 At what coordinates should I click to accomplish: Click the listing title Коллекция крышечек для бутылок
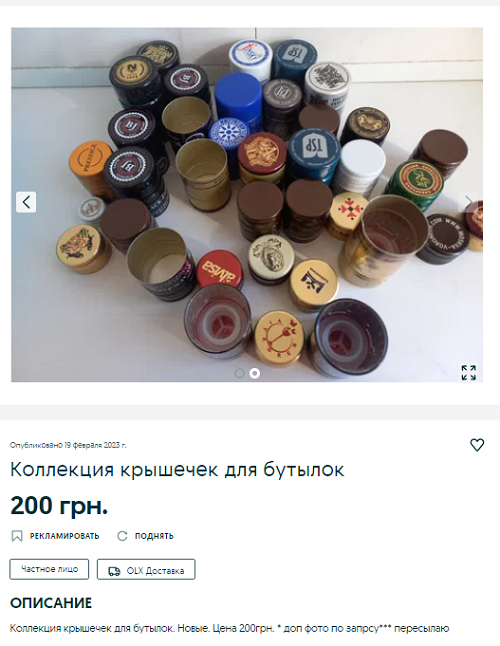[x=177, y=470]
